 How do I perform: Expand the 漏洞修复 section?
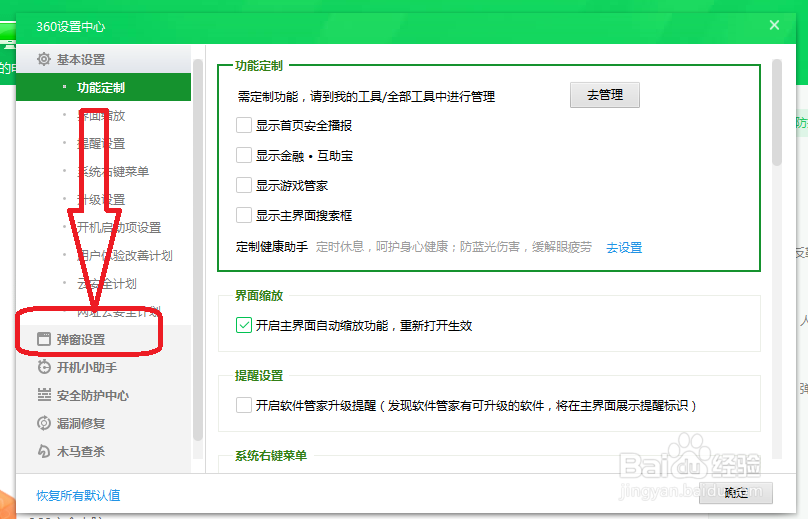tap(104, 423)
